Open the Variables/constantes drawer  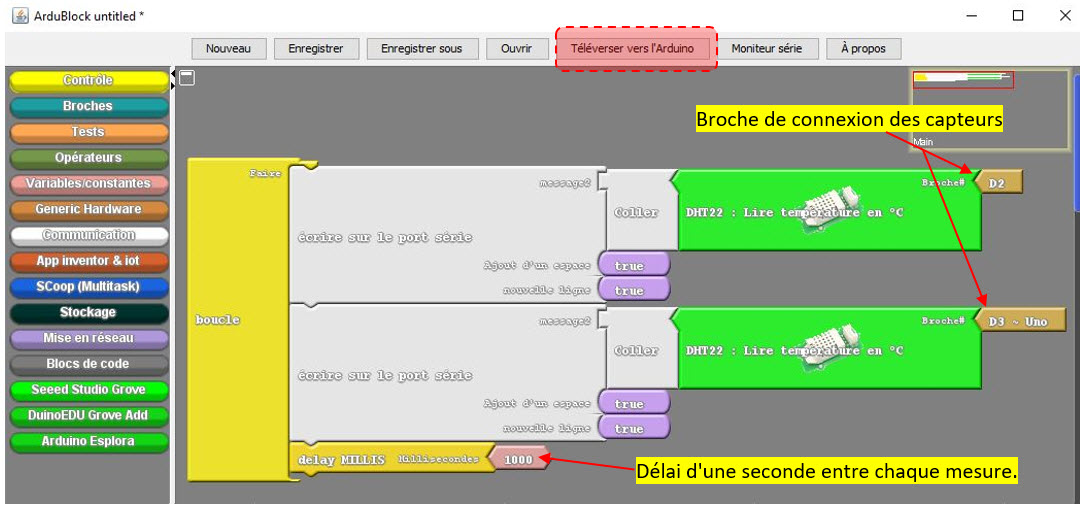point(88,184)
